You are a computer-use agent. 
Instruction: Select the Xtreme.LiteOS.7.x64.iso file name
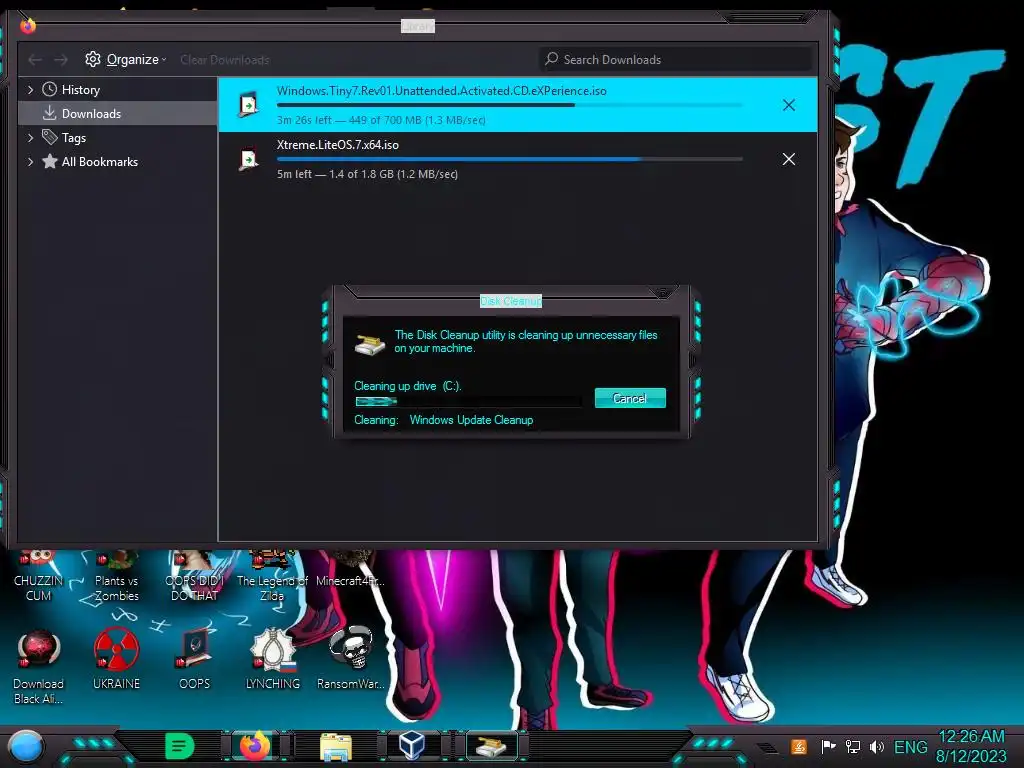pyautogui.click(x=338, y=145)
